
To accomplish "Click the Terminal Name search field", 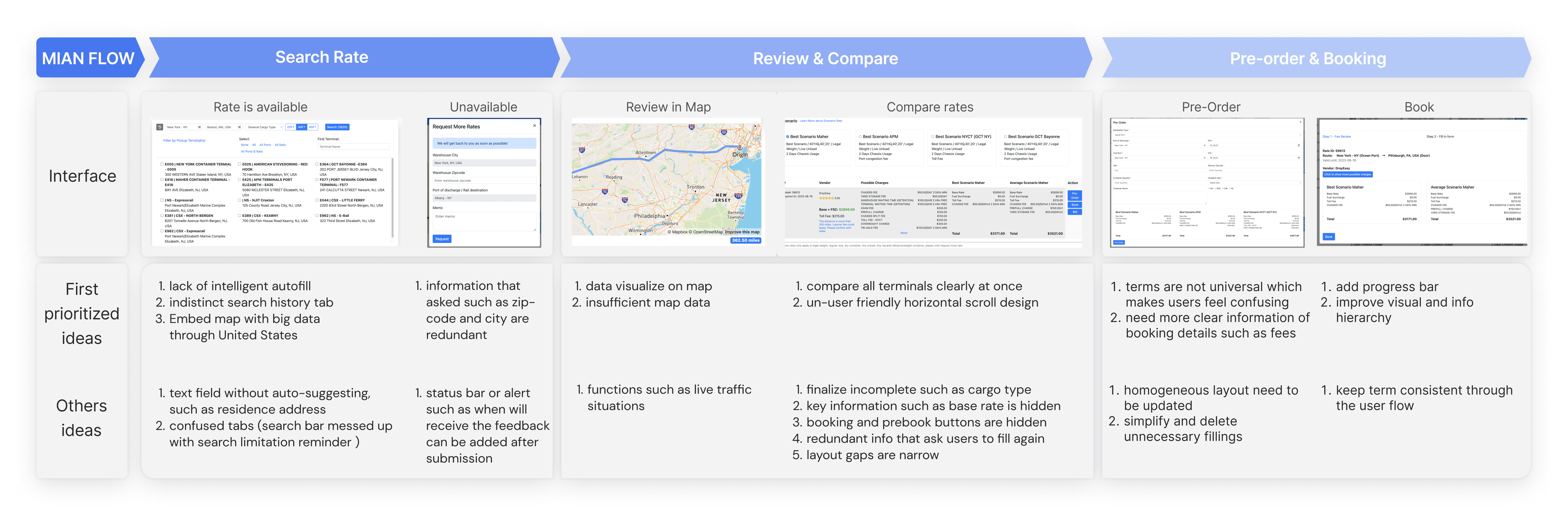I will click(353, 147).
